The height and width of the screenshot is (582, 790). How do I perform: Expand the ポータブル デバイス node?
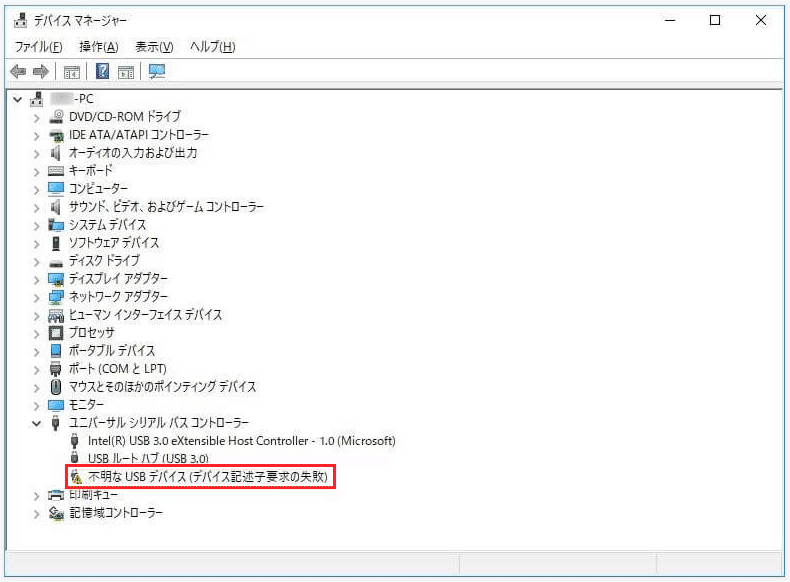[x=36, y=352]
